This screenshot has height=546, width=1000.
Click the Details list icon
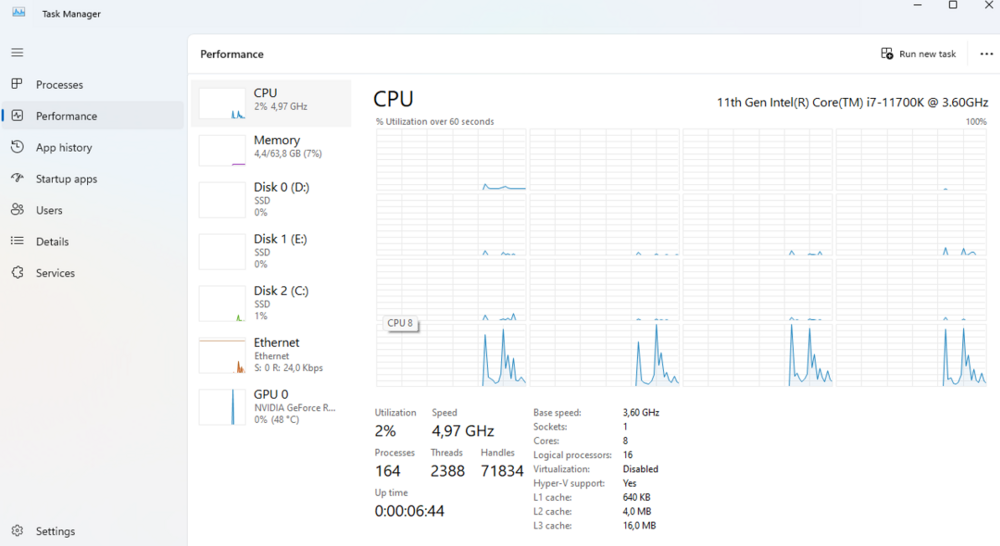[17, 240]
